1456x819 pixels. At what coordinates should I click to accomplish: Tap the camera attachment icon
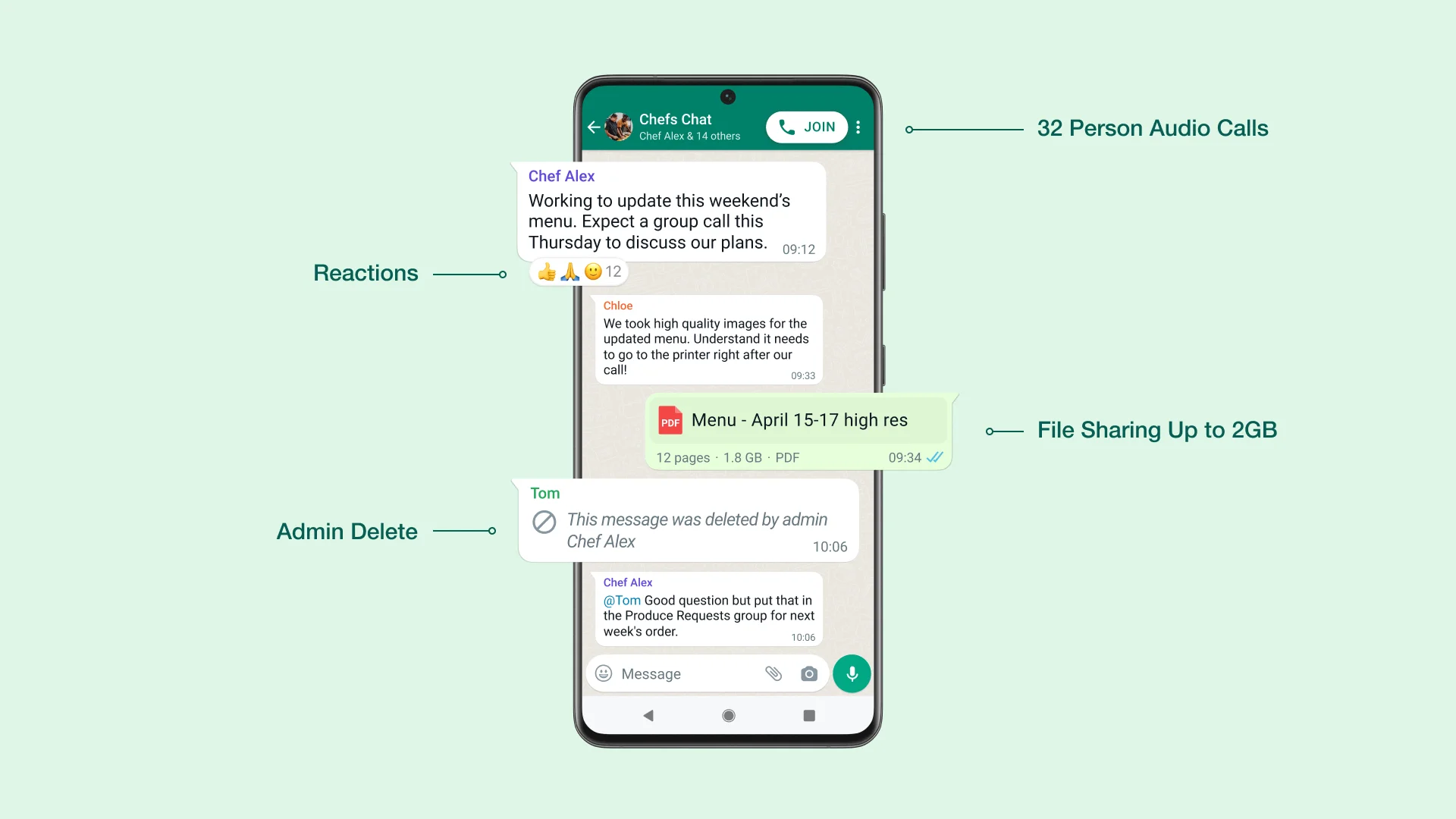tap(810, 674)
